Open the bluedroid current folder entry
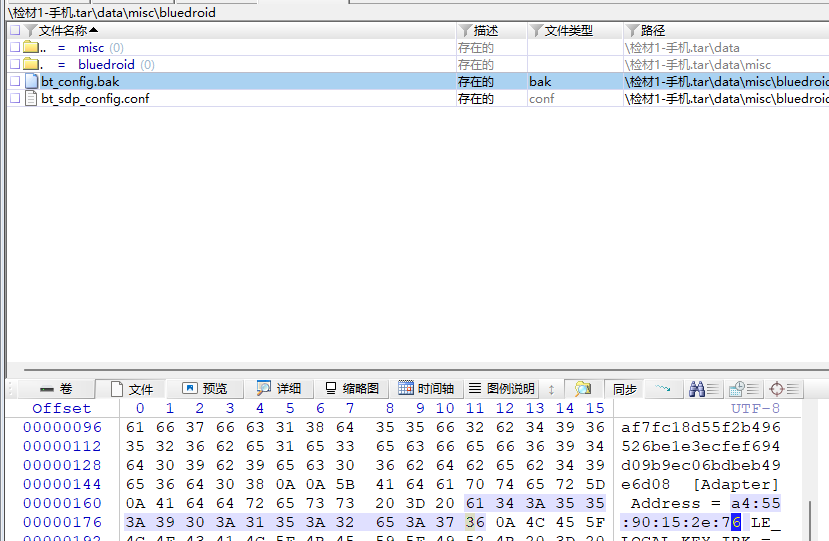 pos(105,65)
